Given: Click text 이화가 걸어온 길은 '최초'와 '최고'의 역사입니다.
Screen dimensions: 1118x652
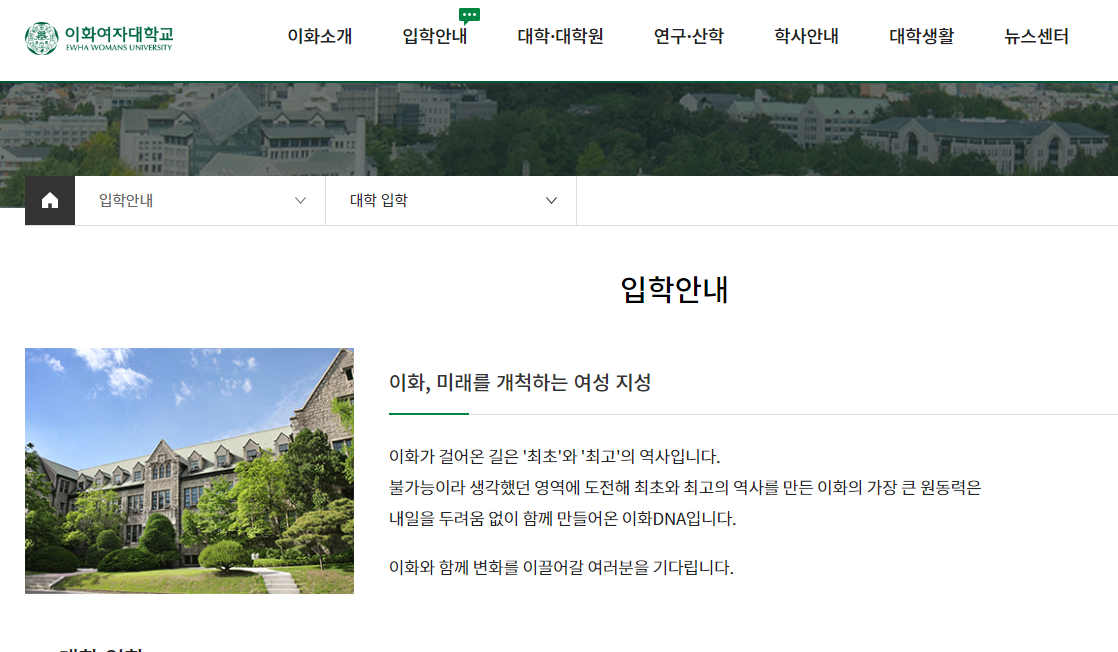Looking at the screenshot, I should [x=555, y=457].
